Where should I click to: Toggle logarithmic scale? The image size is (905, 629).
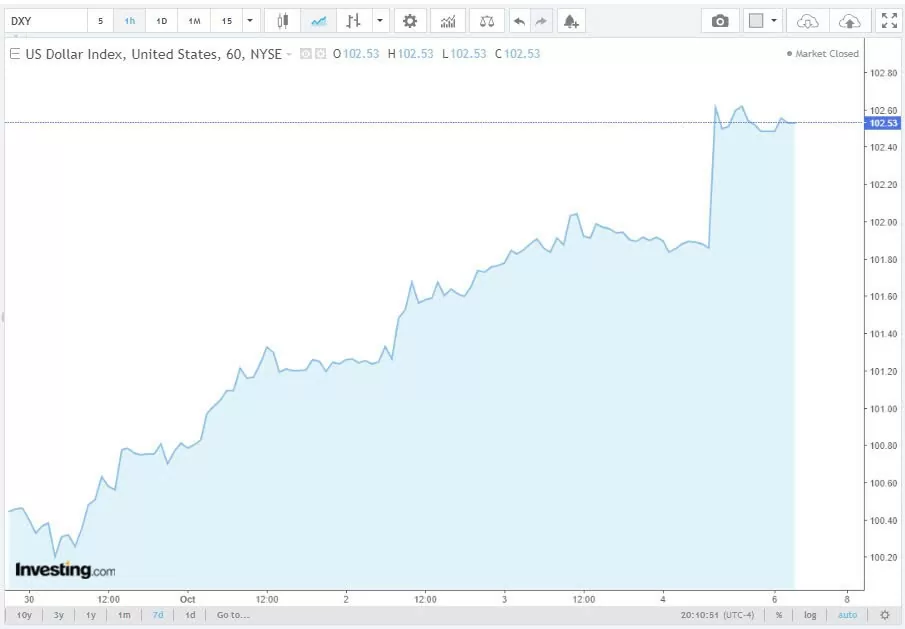tap(810, 615)
